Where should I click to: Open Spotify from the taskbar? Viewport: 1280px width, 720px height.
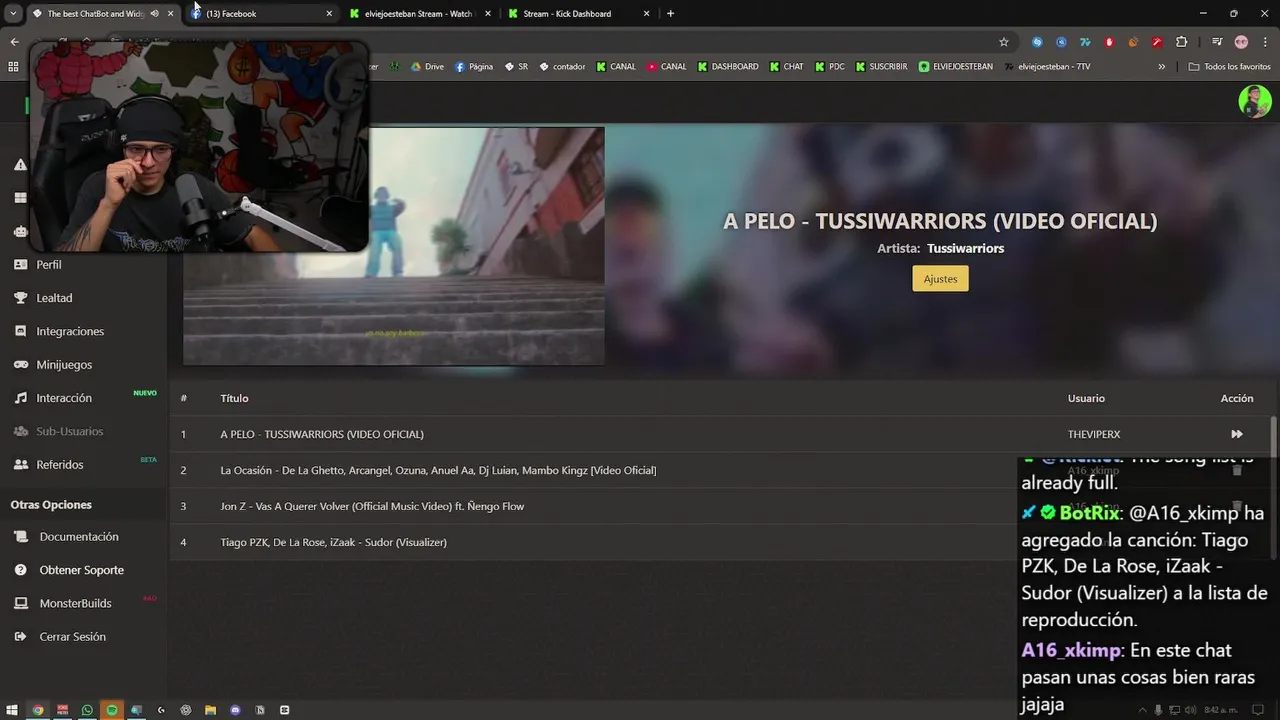click(112, 710)
